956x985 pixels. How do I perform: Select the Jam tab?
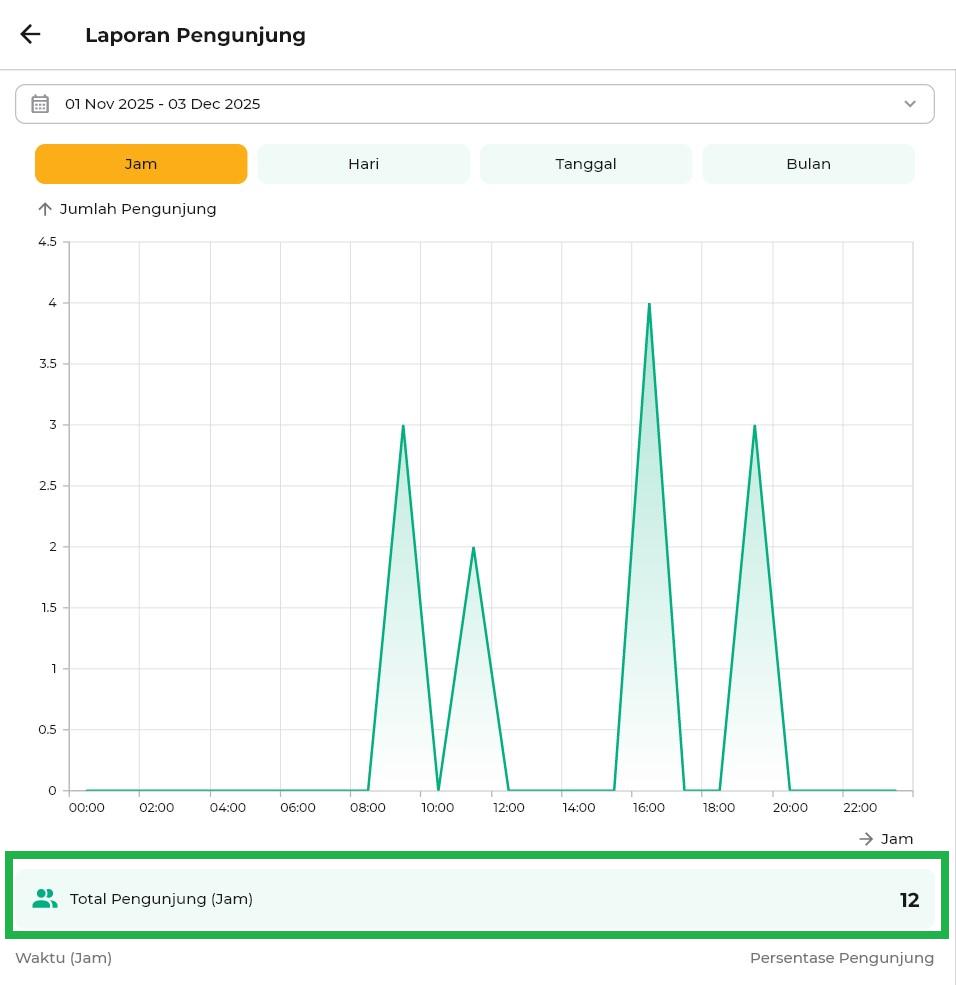point(141,164)
